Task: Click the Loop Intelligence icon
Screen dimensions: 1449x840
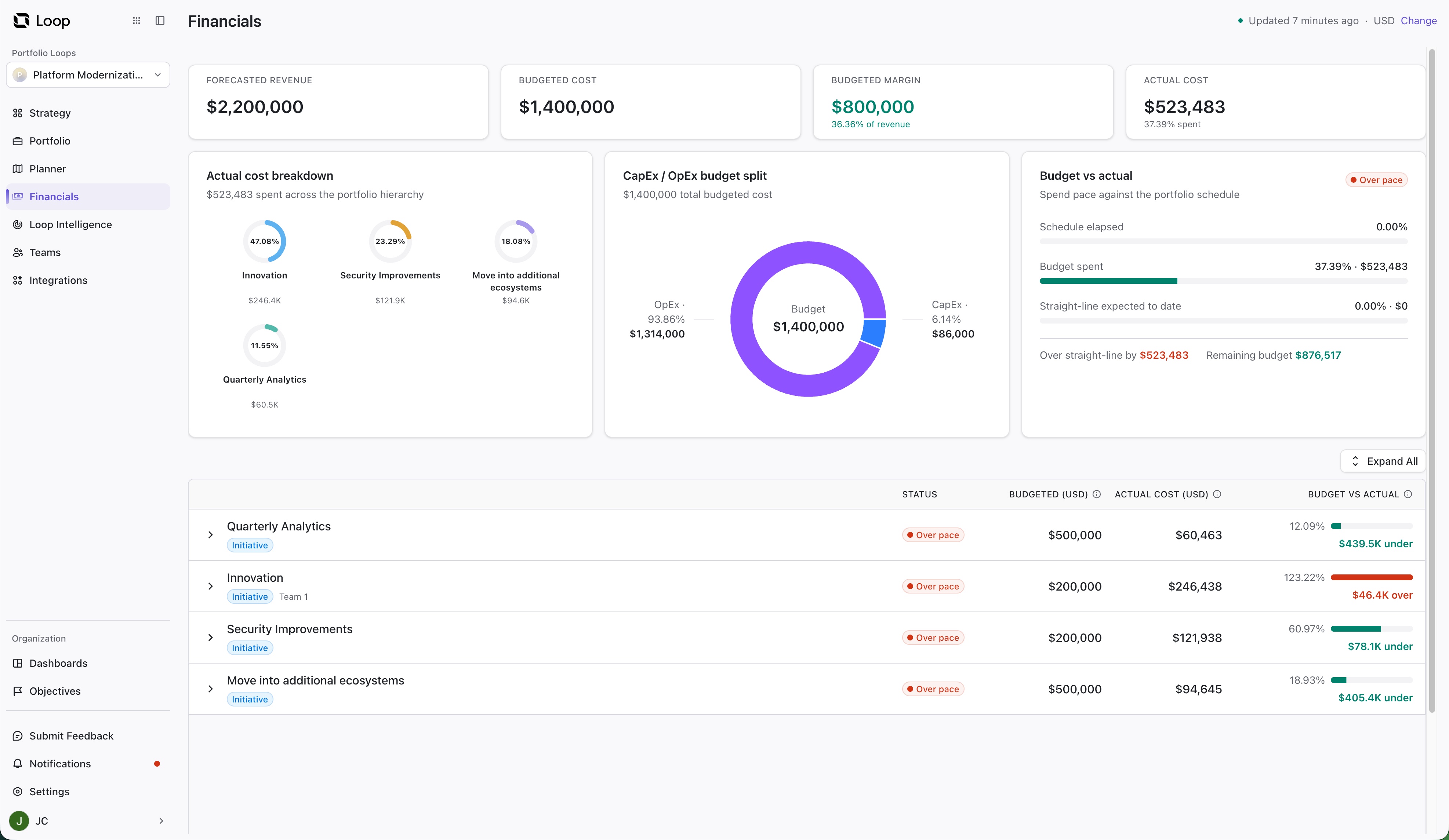Action: click(x=18, y=224)
